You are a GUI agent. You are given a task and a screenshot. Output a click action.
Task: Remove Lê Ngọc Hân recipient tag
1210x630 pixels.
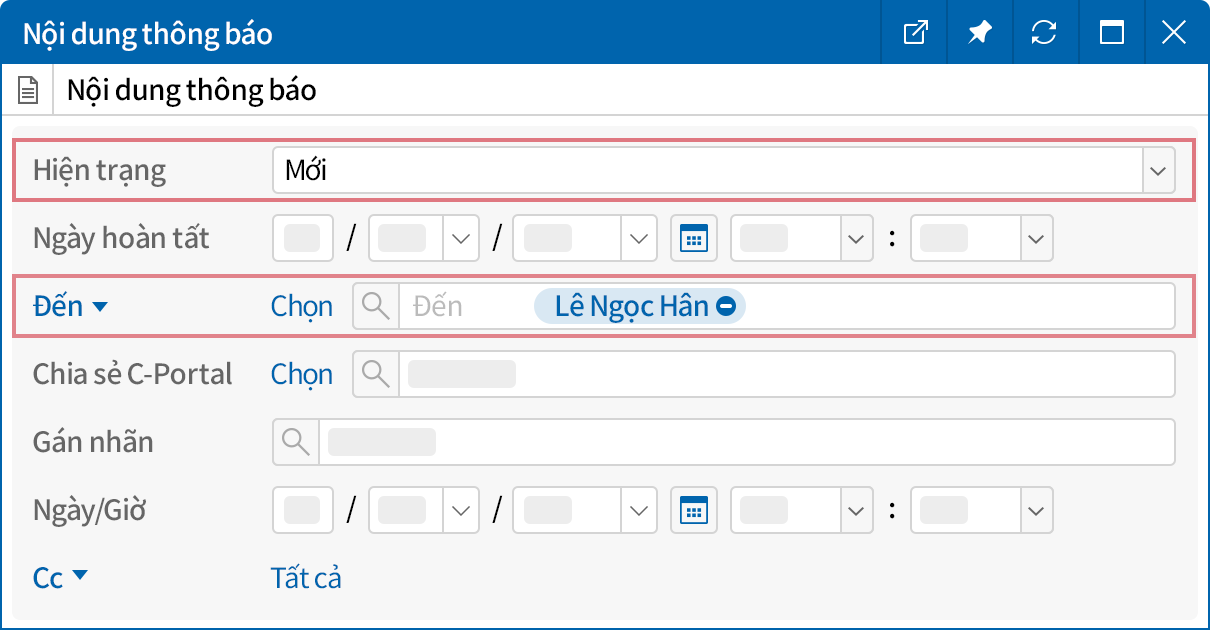pyautogui.click(x=727, y=306)
